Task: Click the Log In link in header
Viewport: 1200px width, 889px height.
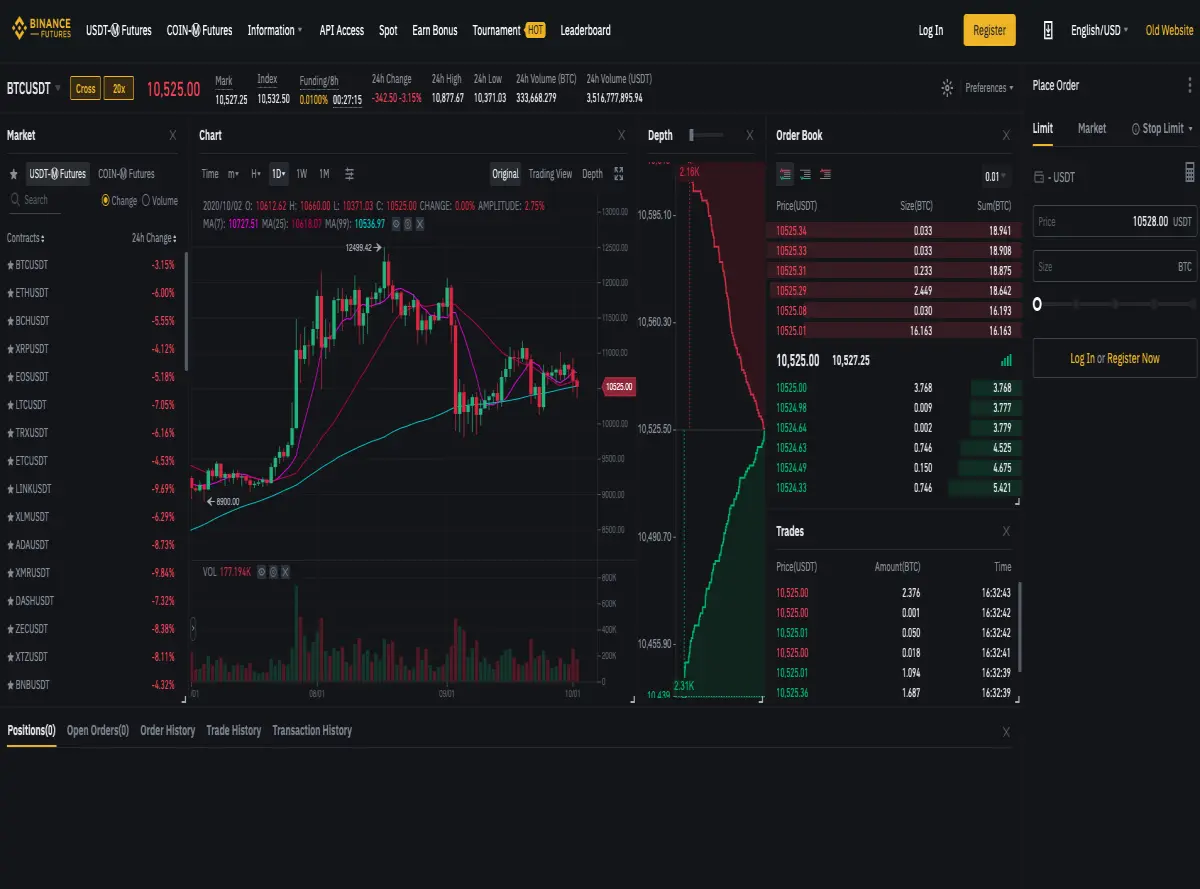Action: click(x=931, y=30)
